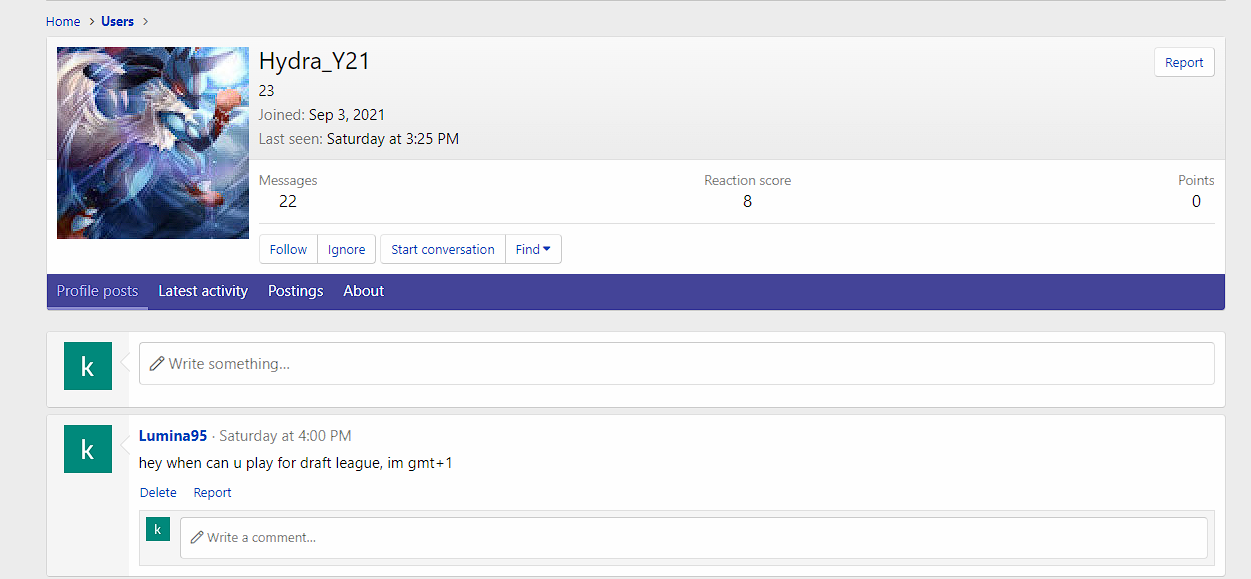Switch to the Latest activity tab
The width and height of the screenshot is (1251, 579).
click(x=203, y=291)
